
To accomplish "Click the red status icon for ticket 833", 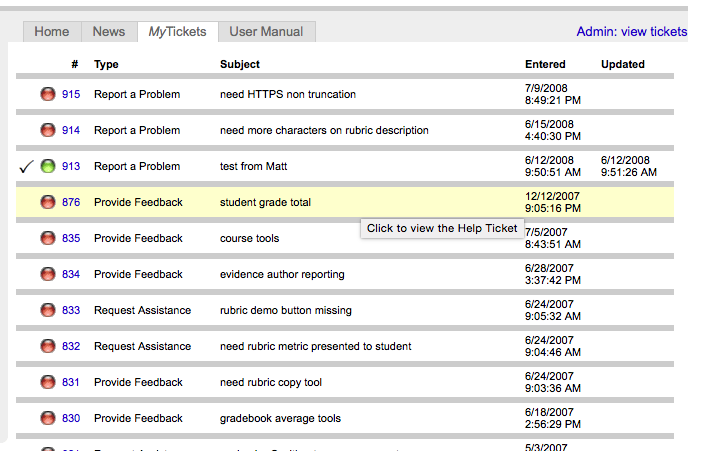I will [47, 310].
